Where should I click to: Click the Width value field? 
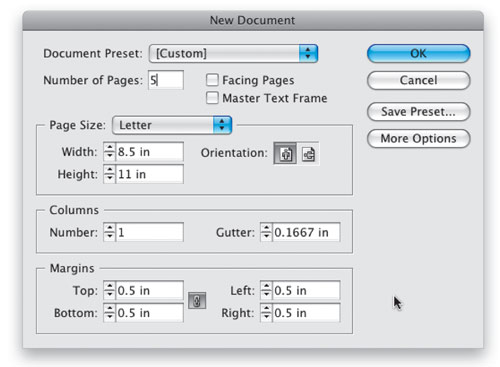(149, 152)
